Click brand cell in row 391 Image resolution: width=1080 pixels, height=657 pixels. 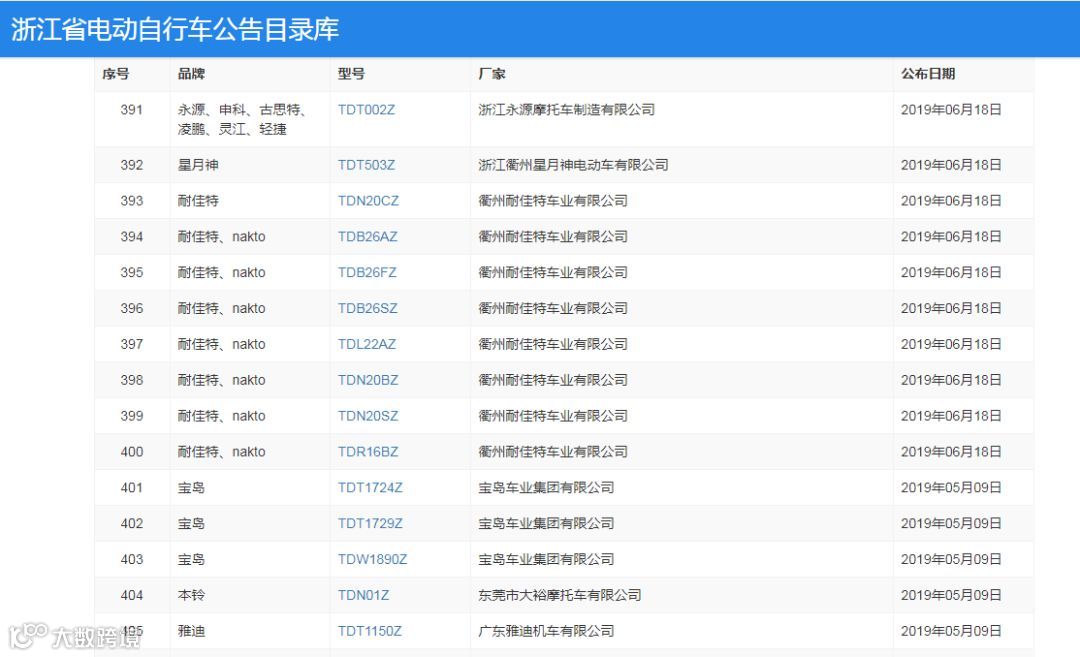coord(242,119)
